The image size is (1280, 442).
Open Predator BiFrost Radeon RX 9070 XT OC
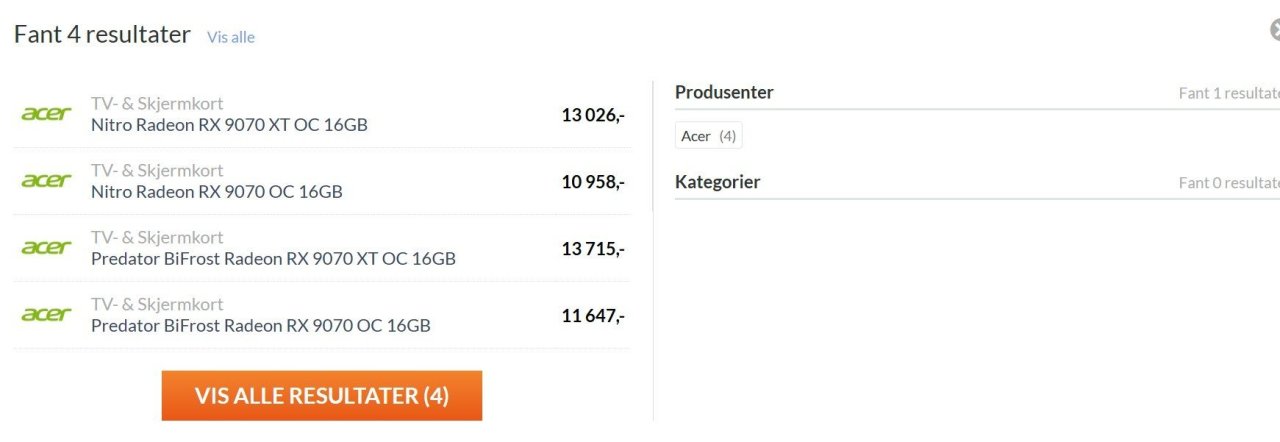(x=273, y=259)
